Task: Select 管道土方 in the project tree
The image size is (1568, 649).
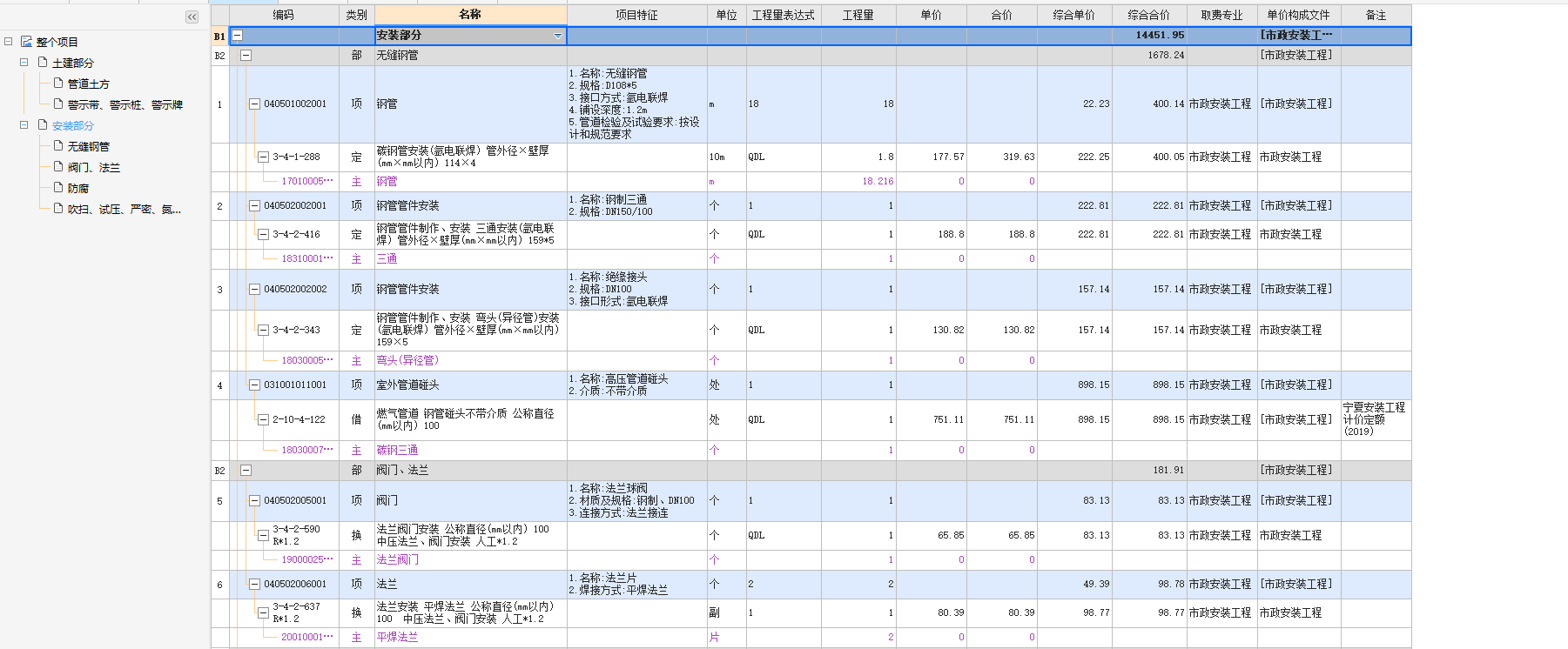Action: 89,84
